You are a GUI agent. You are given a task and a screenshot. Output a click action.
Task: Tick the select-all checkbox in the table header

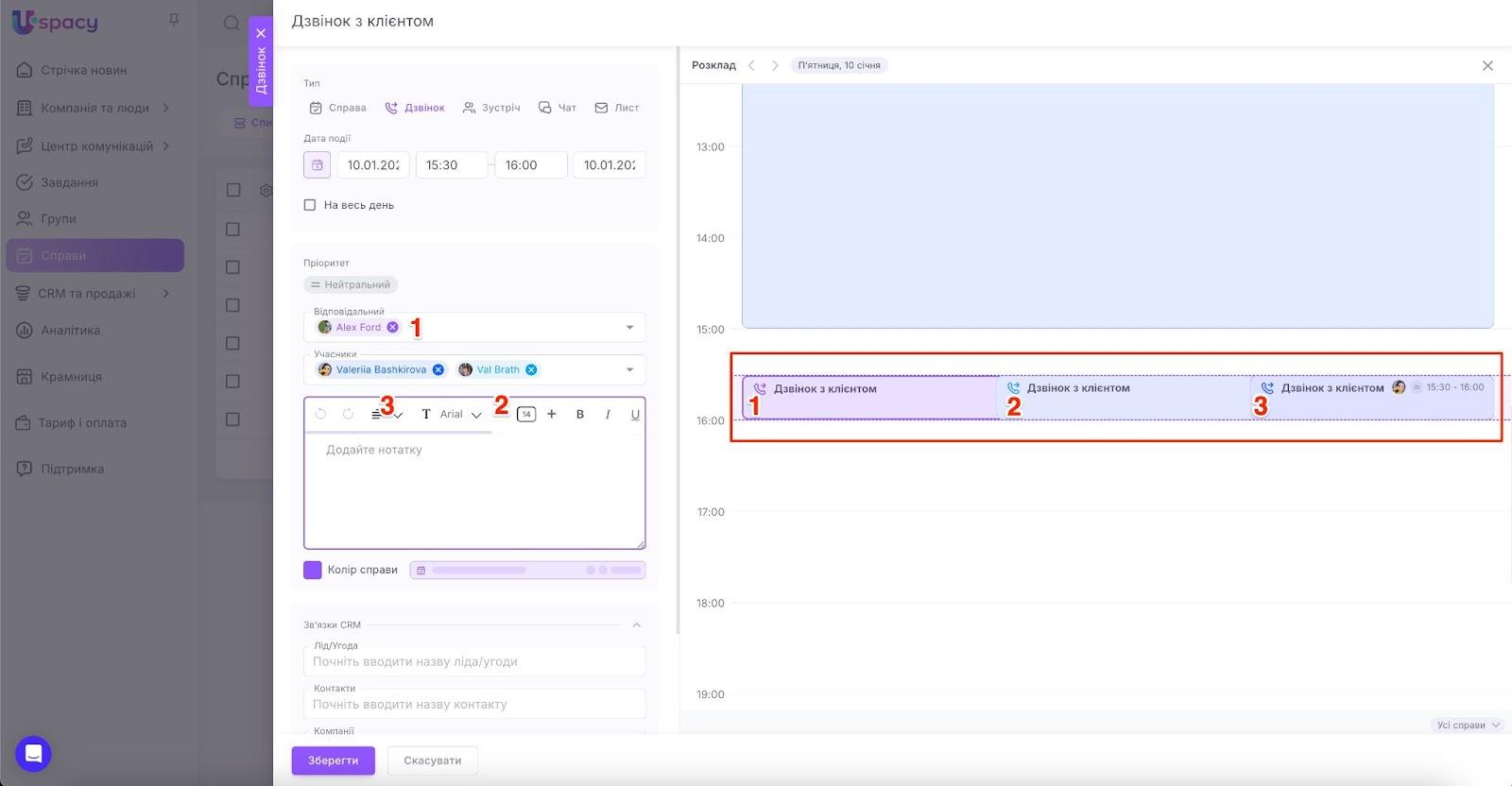point(233,190)
